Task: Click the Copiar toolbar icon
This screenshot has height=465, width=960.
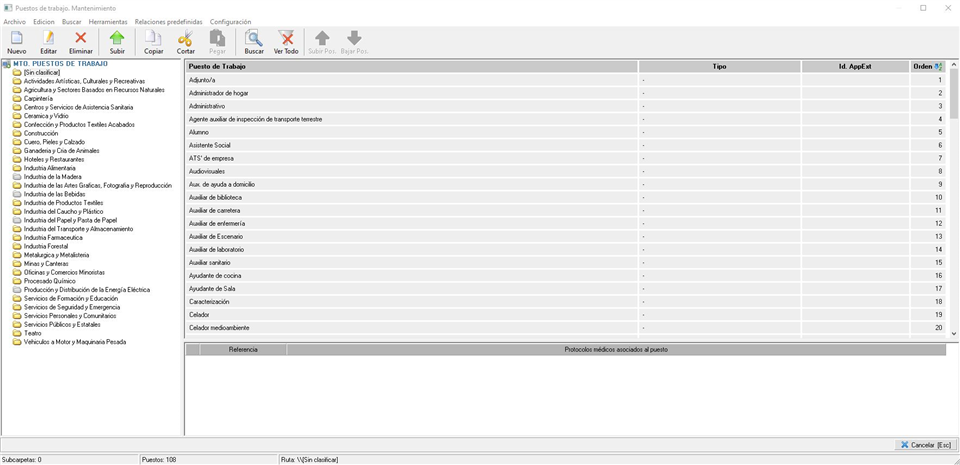Action: tap(154, 38)
